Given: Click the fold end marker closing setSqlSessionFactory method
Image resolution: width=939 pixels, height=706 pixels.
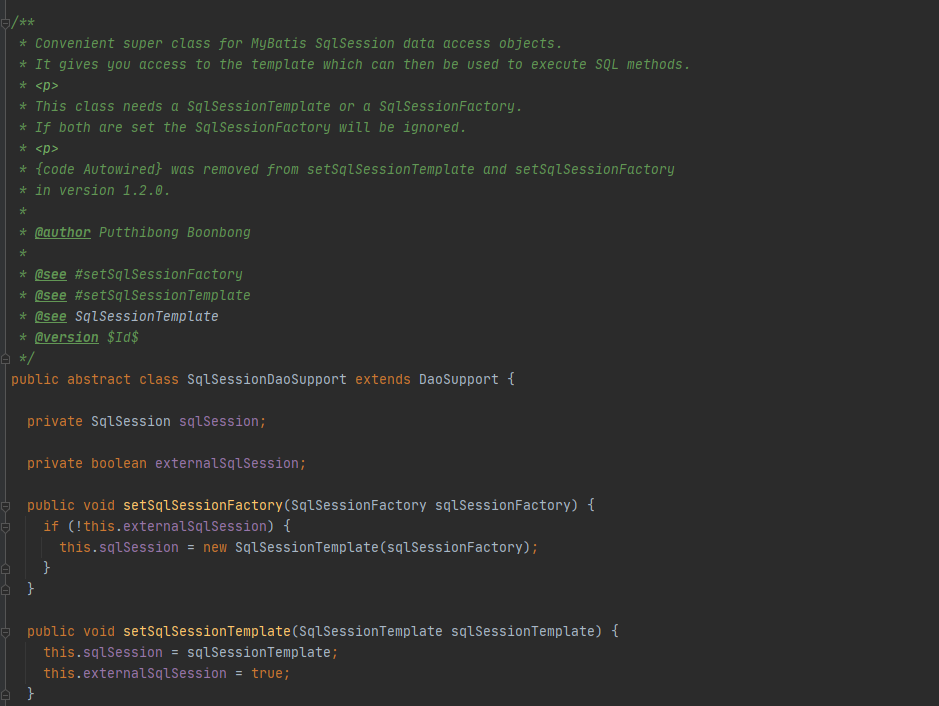Looking at the screenshot, I should tap(5, 589).
